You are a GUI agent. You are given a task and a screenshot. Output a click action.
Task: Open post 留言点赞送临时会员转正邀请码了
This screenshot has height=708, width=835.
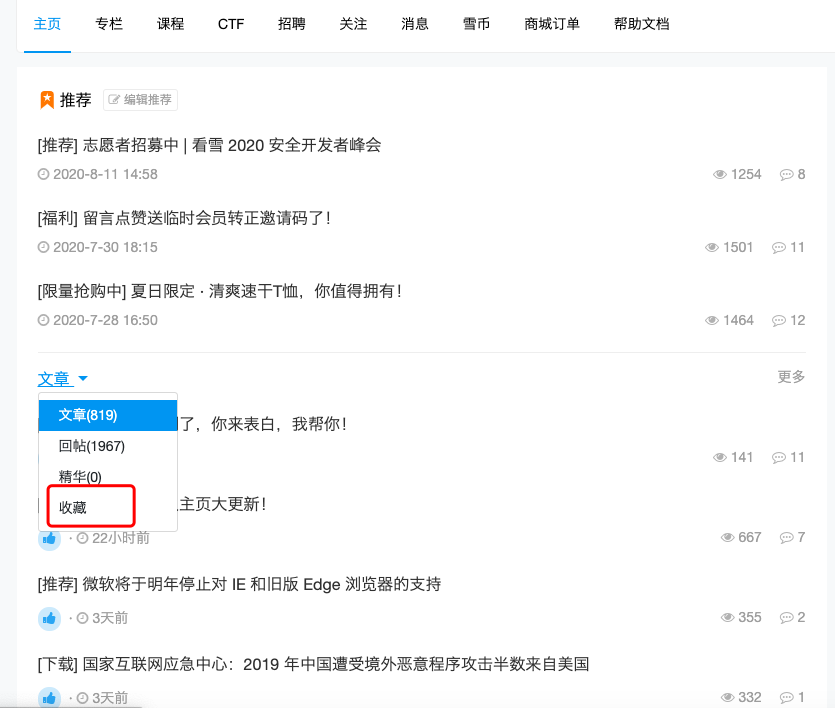pos(184,218)
